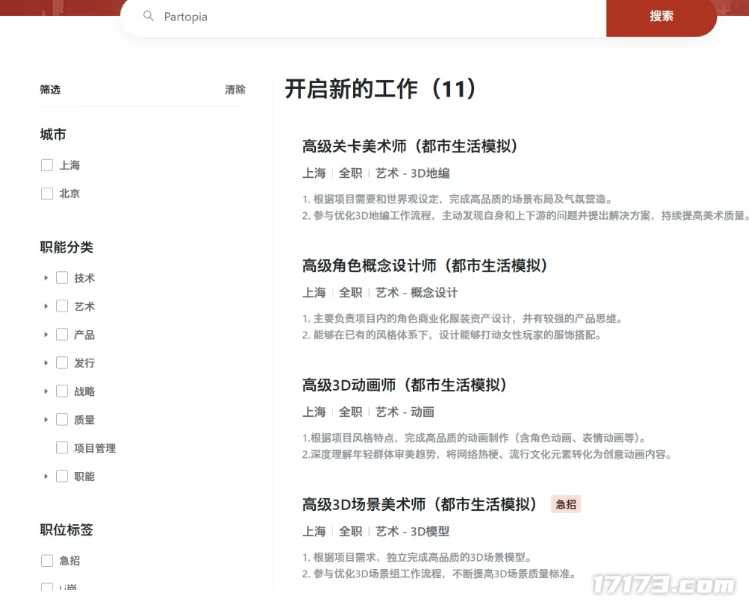This screenshot has height=606, width=749.
Task: Open the 高级关卡美术师 job listing
Action: pos(409,146)
